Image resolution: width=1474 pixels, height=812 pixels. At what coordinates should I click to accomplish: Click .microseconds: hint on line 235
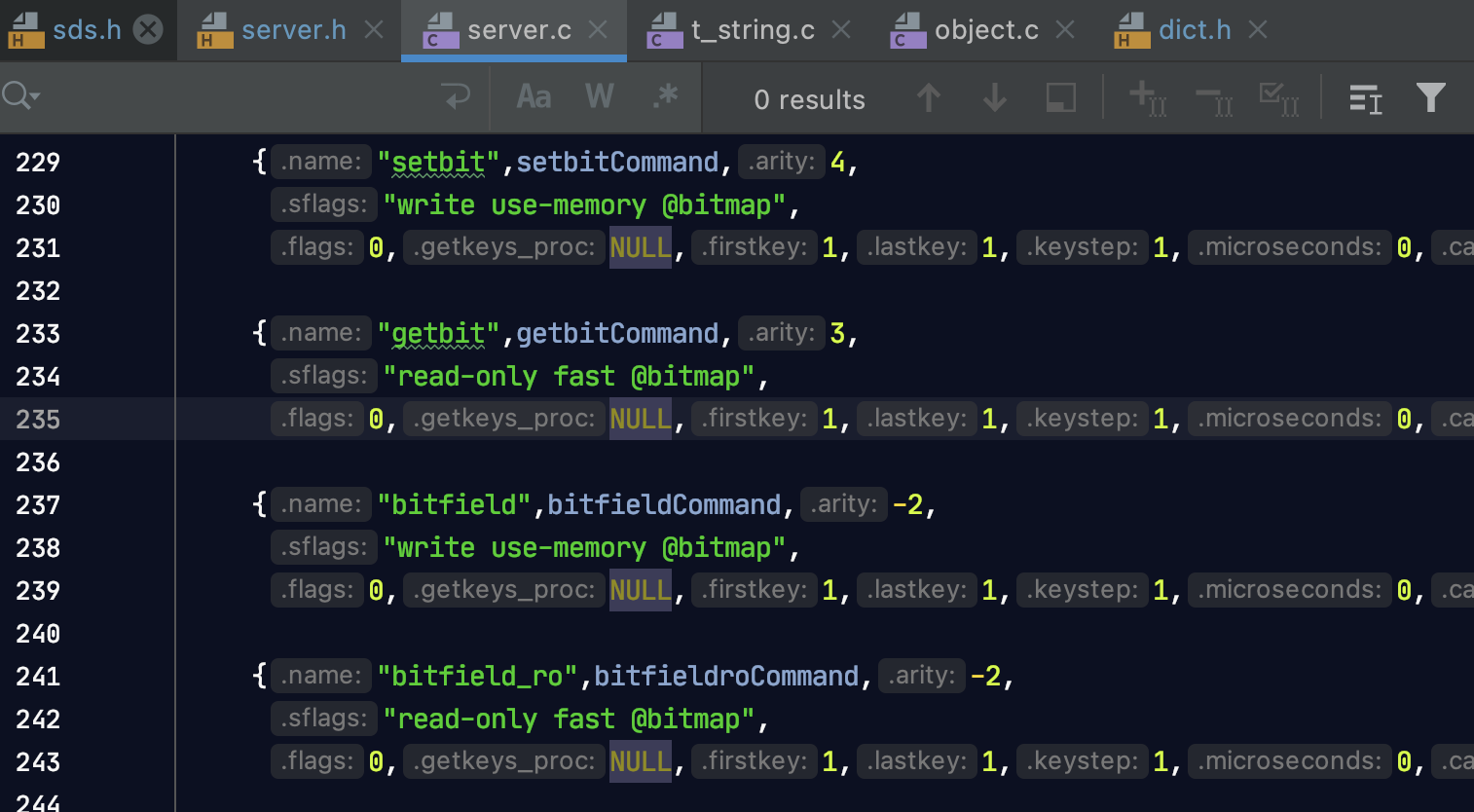pyautogui.click(x=1289, y=419)
